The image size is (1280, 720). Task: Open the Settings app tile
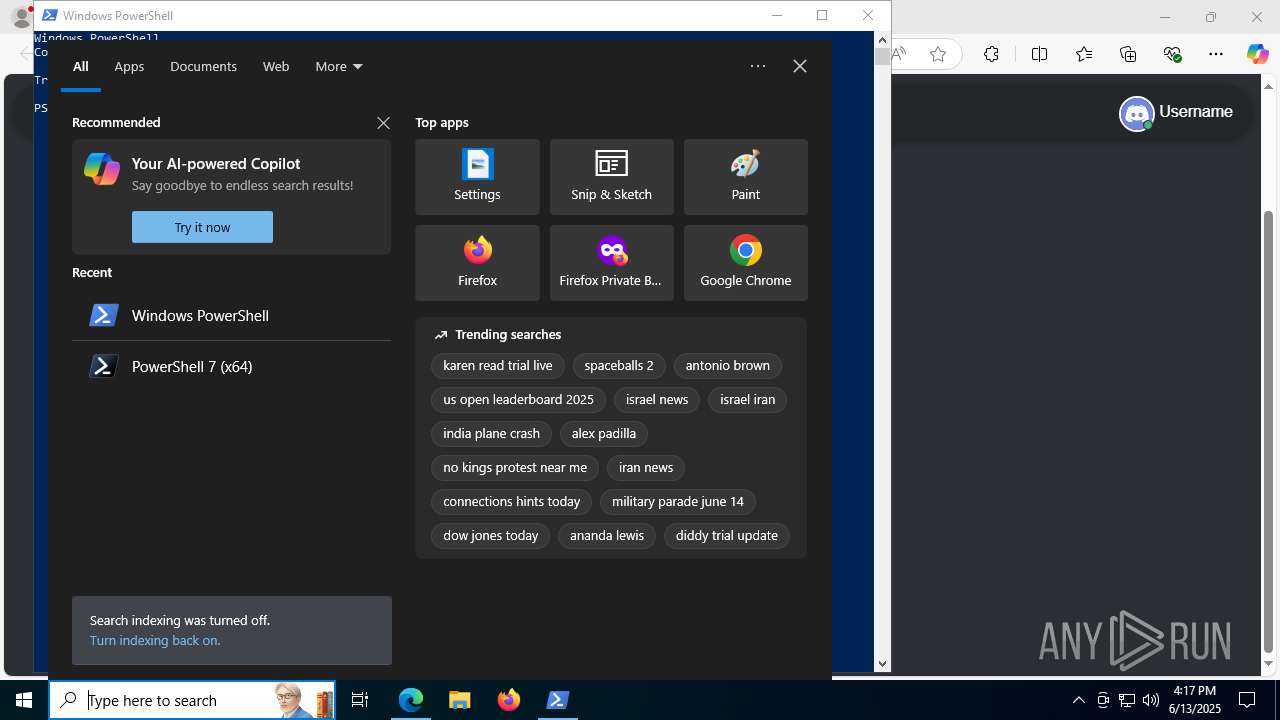click(x=477, y=177)
